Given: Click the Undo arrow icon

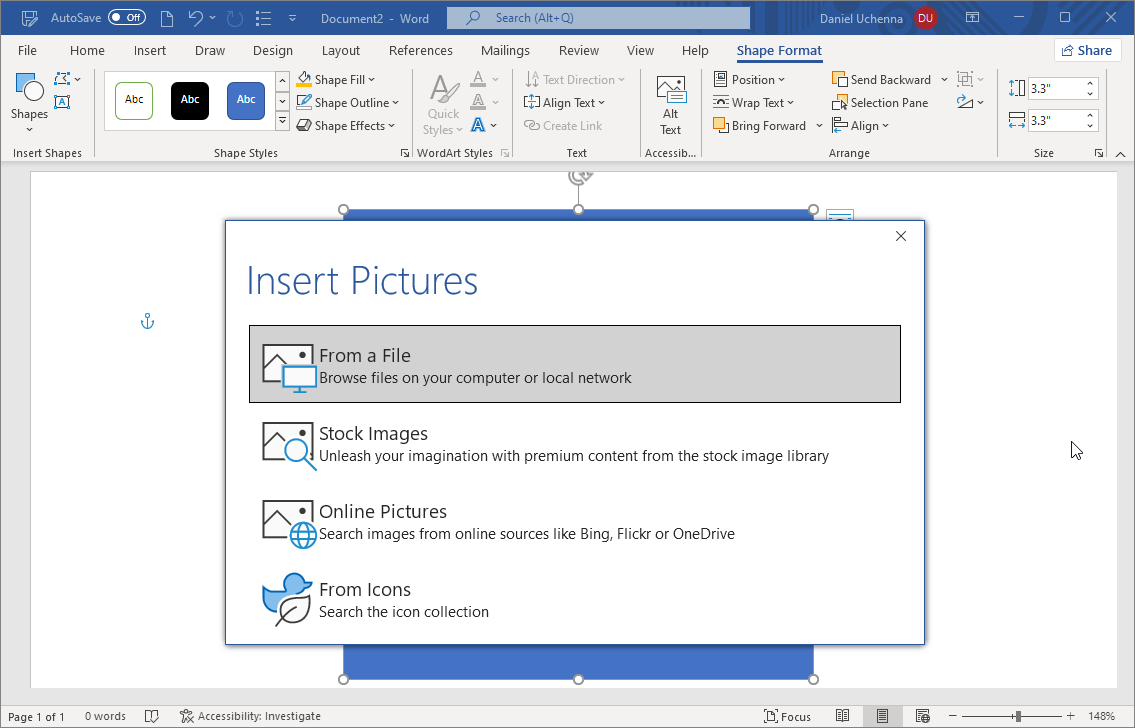Looking at the screenshot, I should 196,18.
